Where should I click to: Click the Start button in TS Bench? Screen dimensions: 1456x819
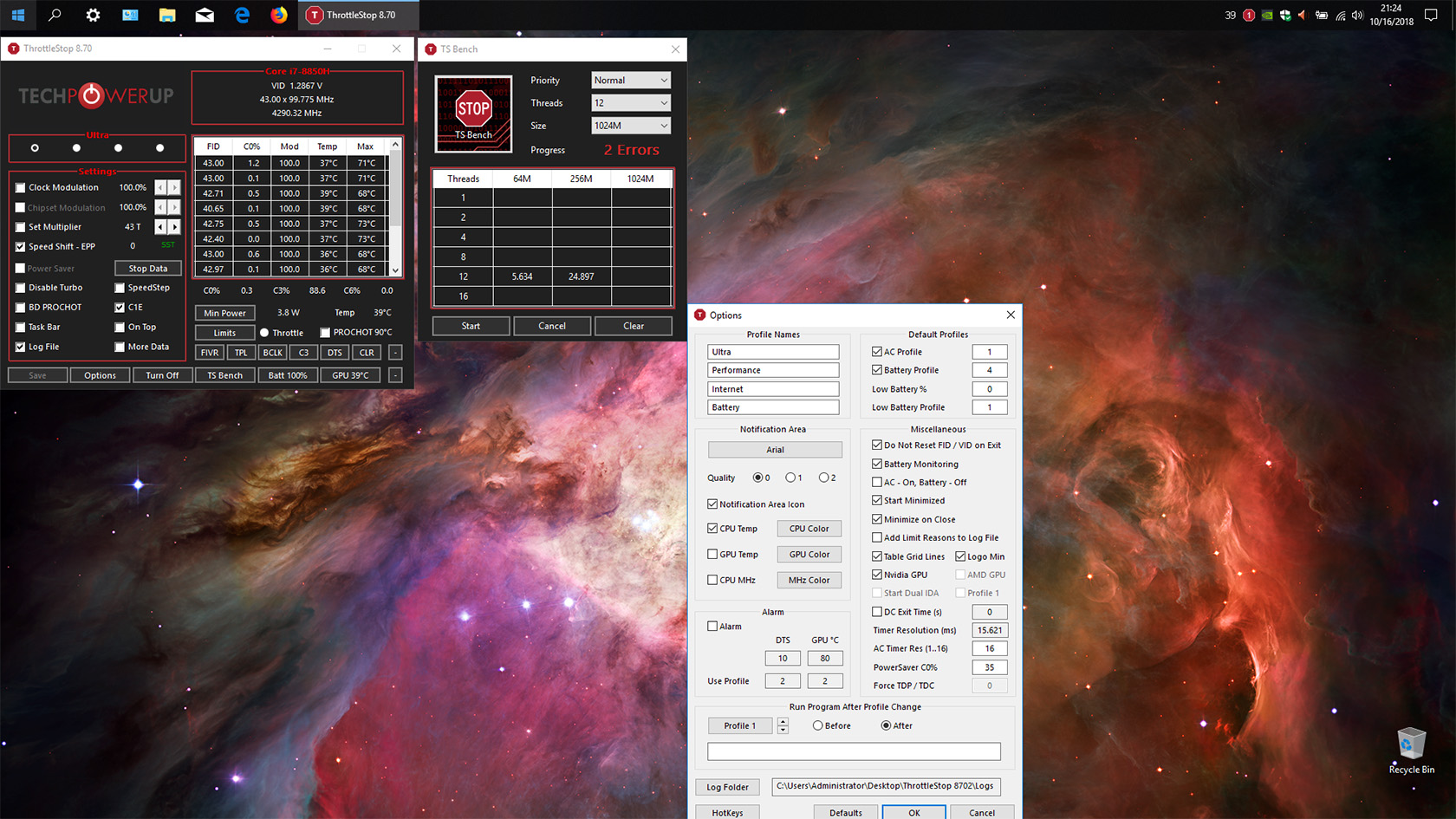[471, 326]
